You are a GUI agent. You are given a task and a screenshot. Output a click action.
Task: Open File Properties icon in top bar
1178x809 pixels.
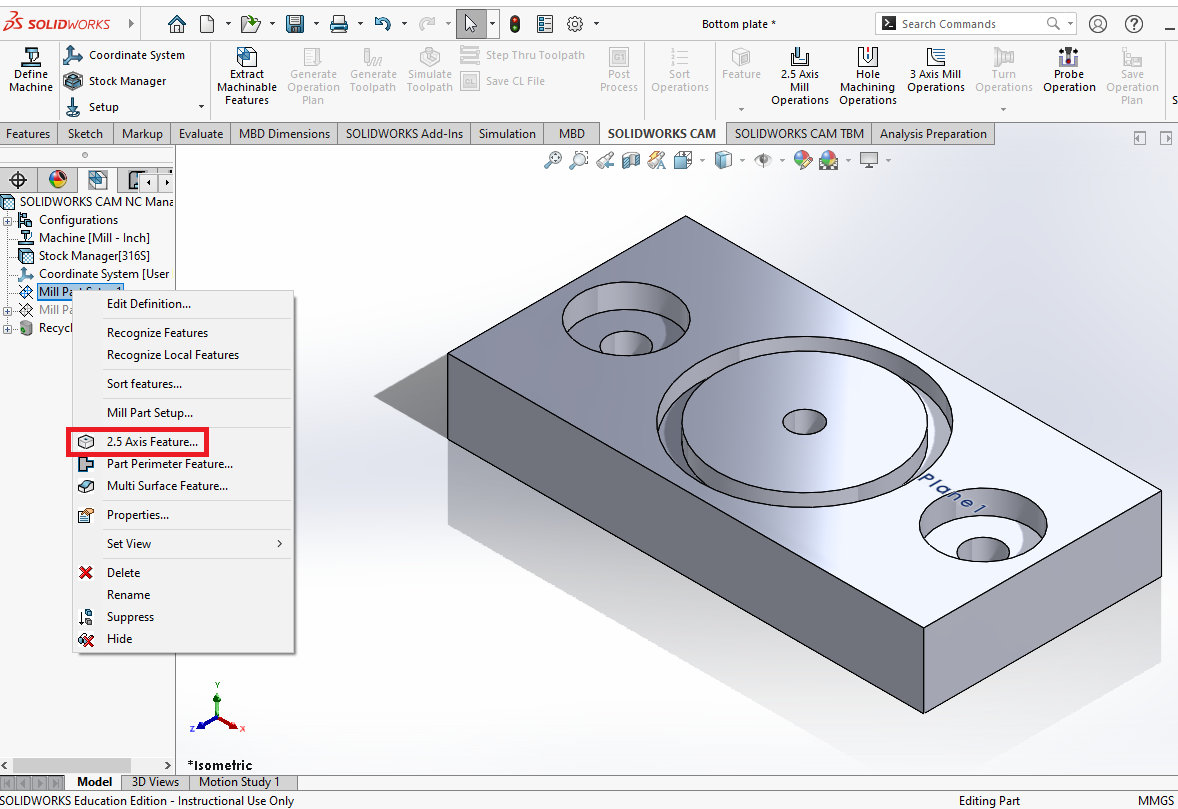coord(545,24)
